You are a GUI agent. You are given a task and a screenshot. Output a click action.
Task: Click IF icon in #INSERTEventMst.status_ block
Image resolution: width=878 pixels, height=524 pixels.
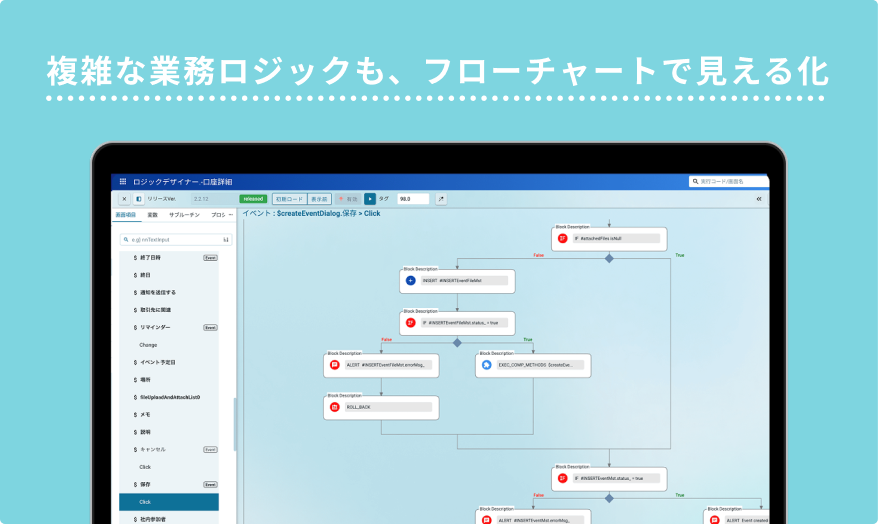tap(563, 478)
